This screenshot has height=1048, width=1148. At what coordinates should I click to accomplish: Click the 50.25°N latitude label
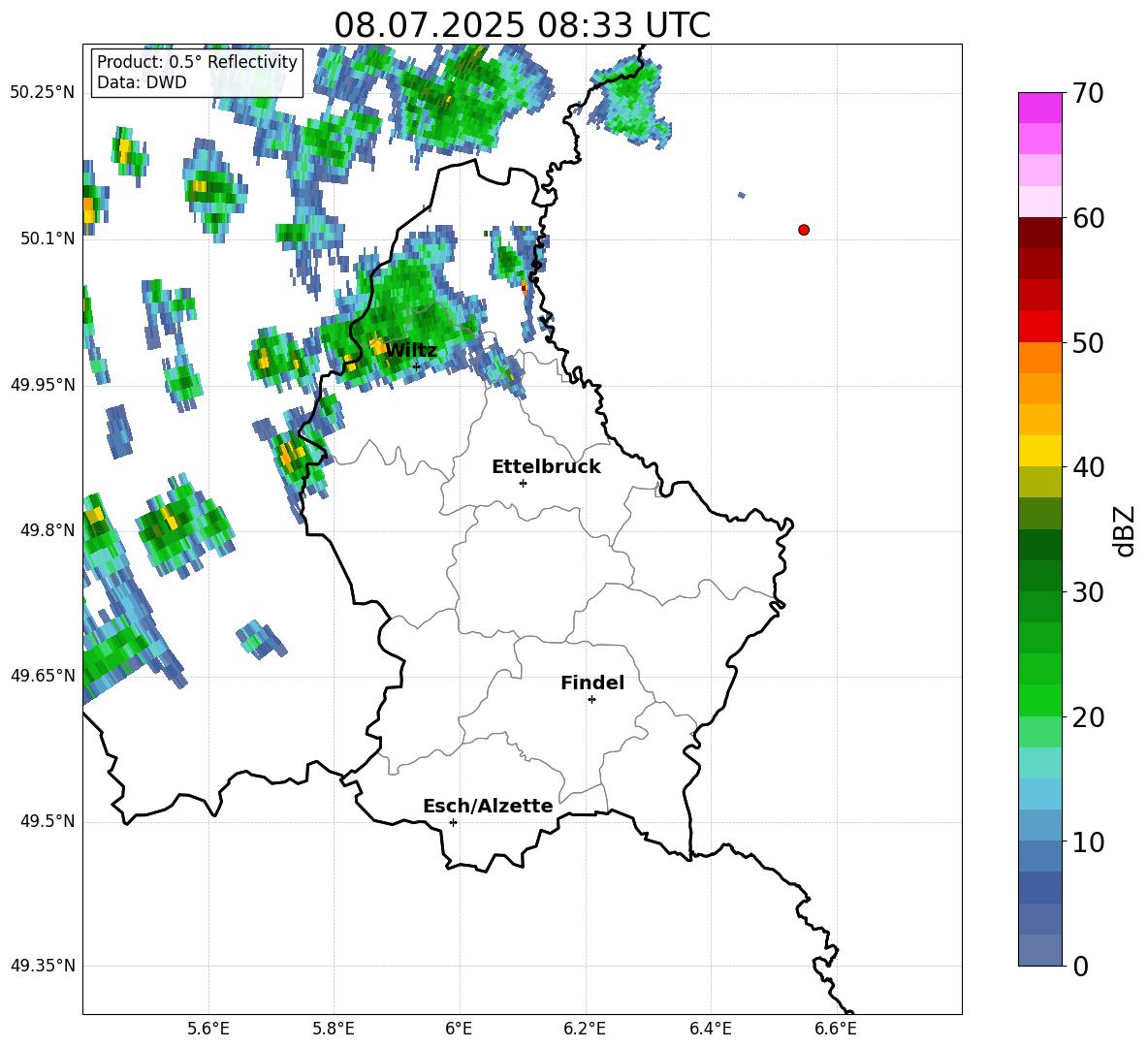(43, 93)
